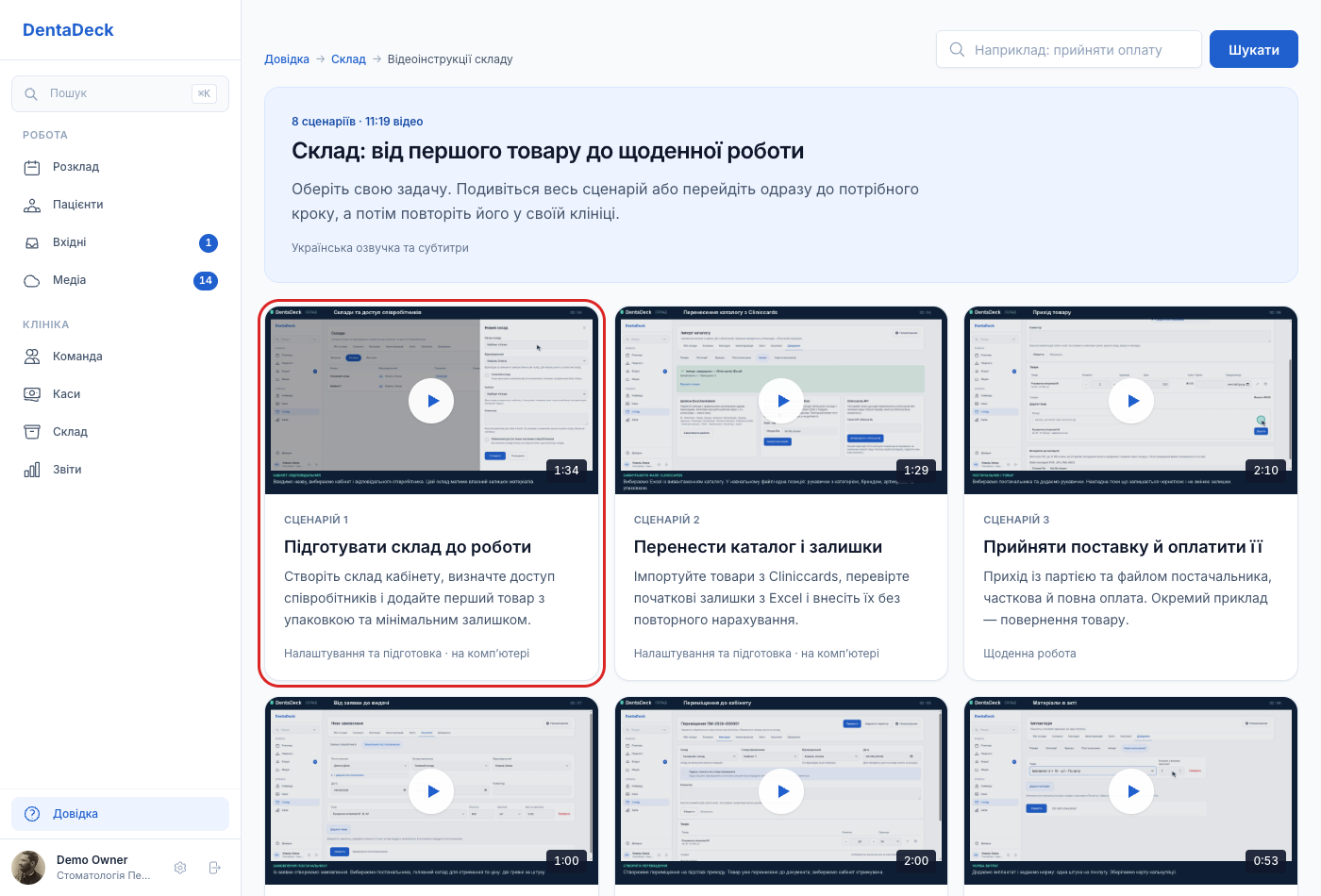
Task: Click the 'РОБОТА' section label in sidebar
Action: tap(45, 135)
